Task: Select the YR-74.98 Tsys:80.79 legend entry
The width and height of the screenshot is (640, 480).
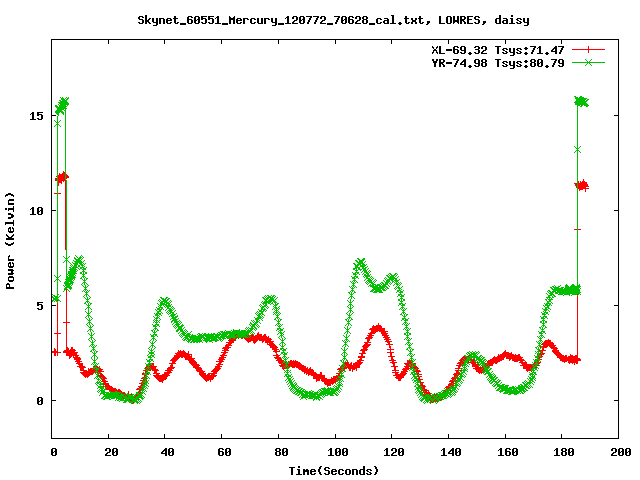Action: (x=498, y=63)
